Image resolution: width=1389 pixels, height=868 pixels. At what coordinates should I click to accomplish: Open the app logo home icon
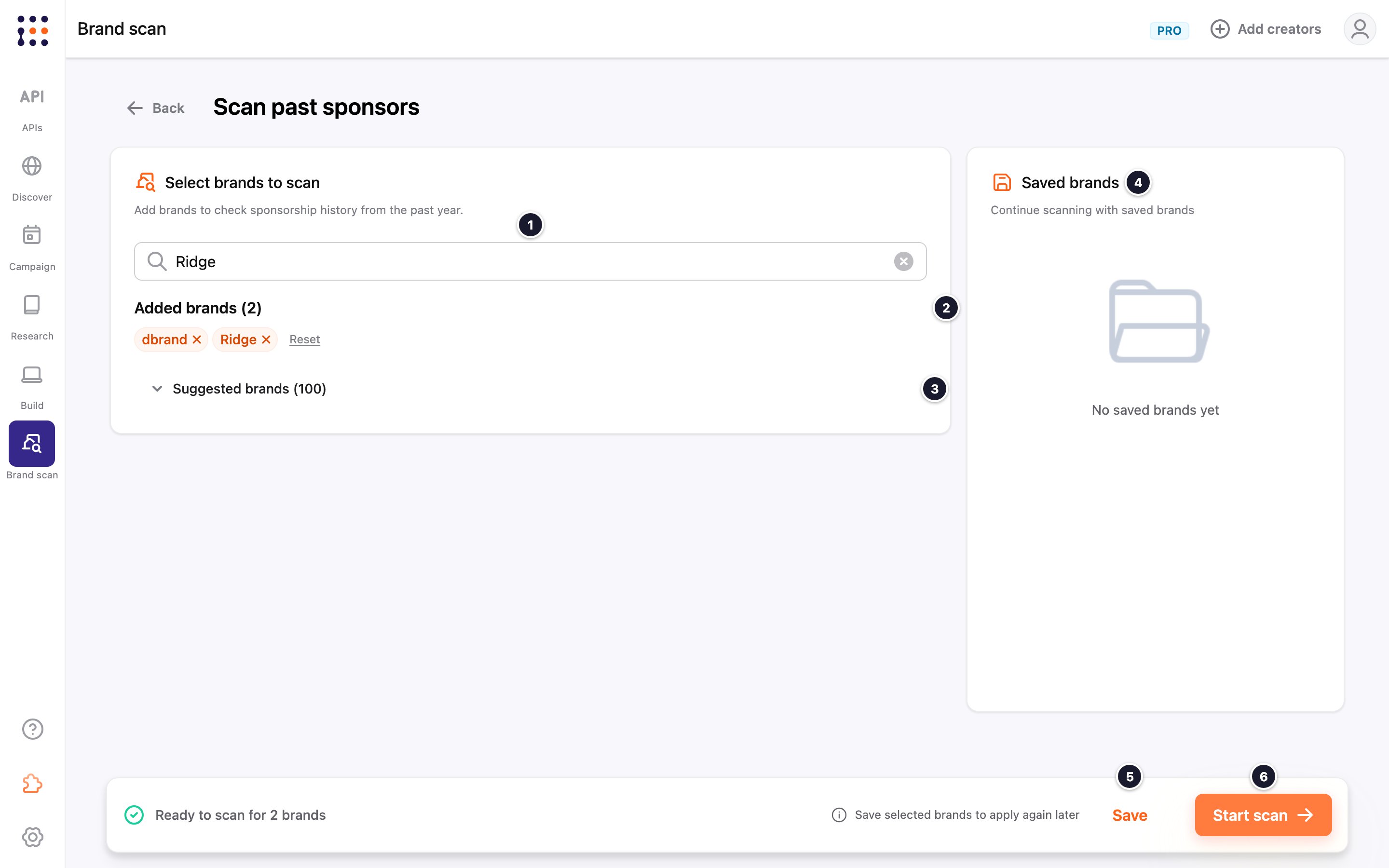click(x=32, y=30)
